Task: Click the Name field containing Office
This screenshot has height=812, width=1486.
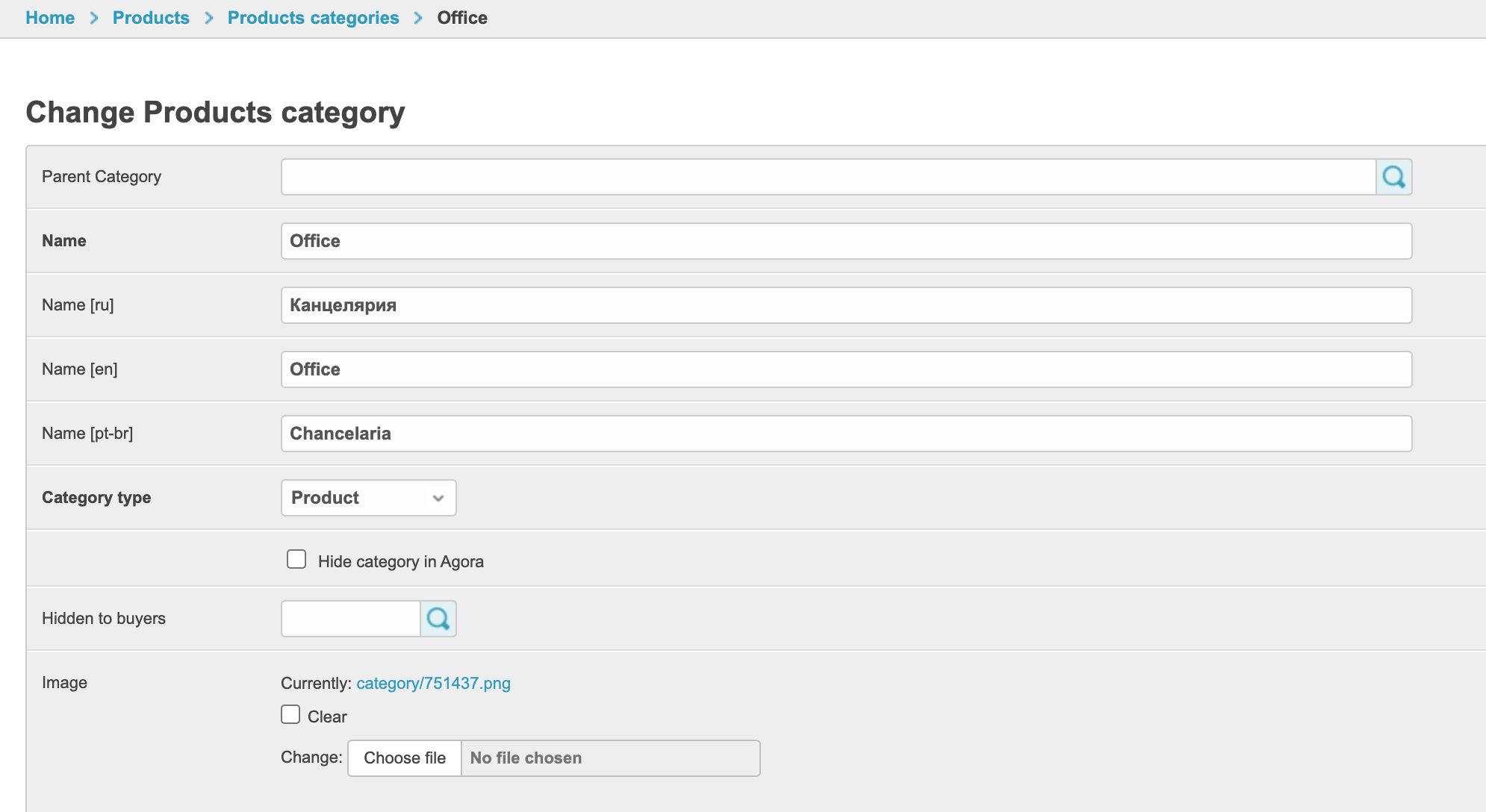Action: click(845, 241)
